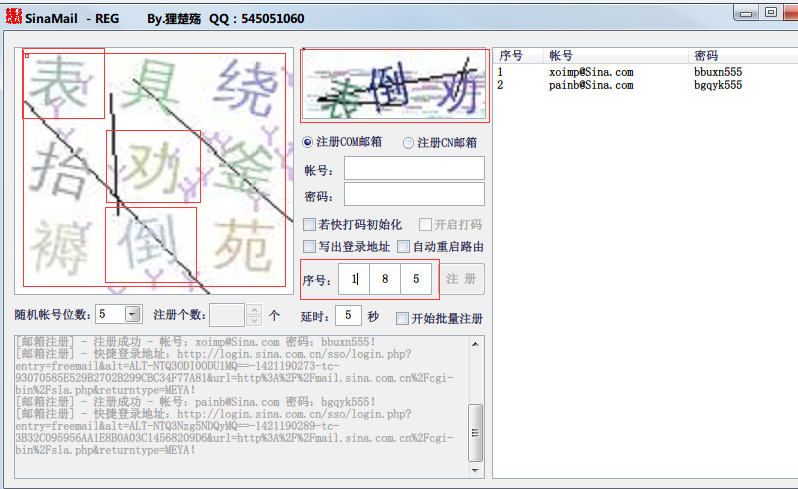Click the log scrollbar up arrow

coord(475,344)
